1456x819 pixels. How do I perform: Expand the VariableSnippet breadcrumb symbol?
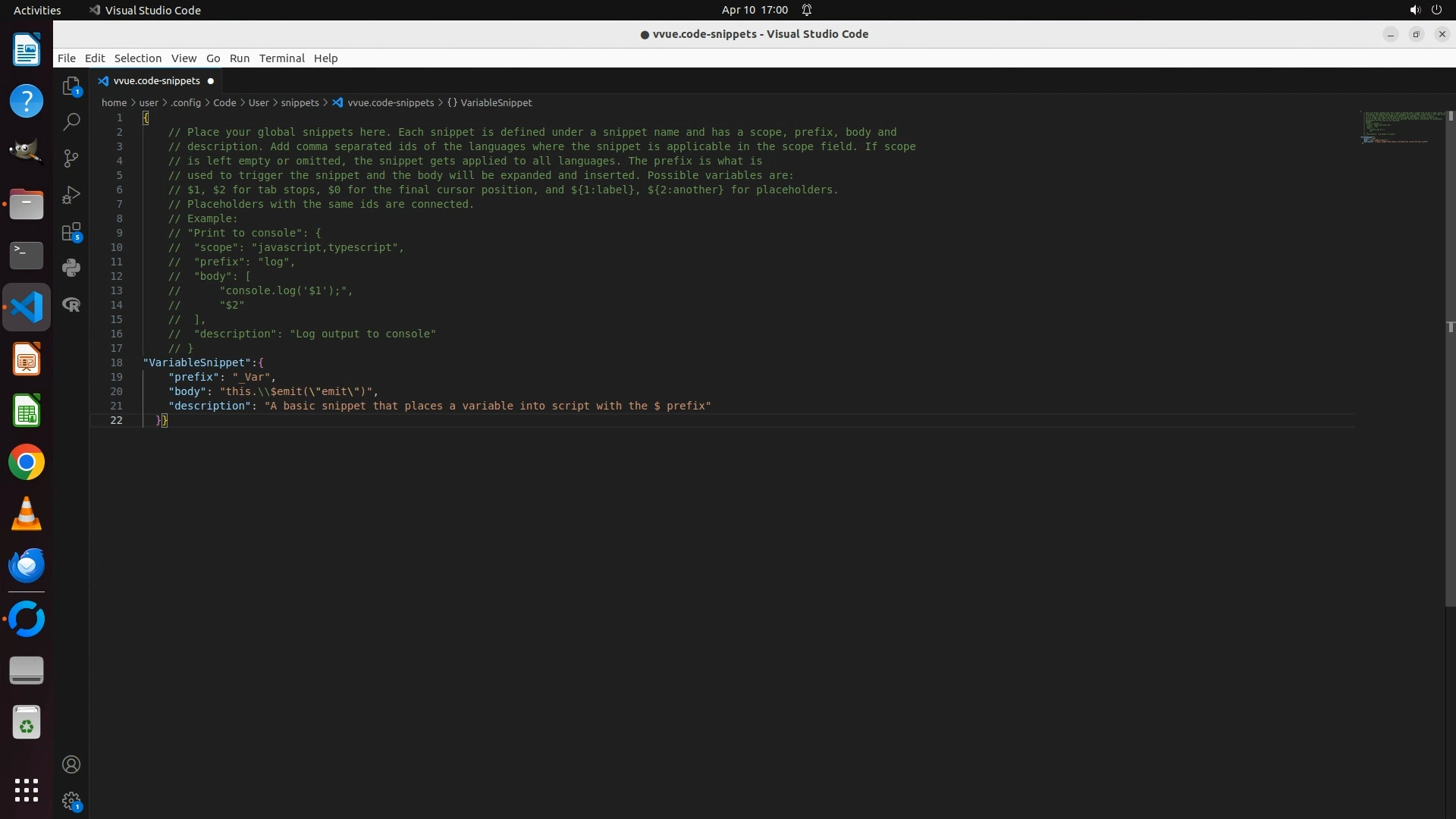pos(495,102)
